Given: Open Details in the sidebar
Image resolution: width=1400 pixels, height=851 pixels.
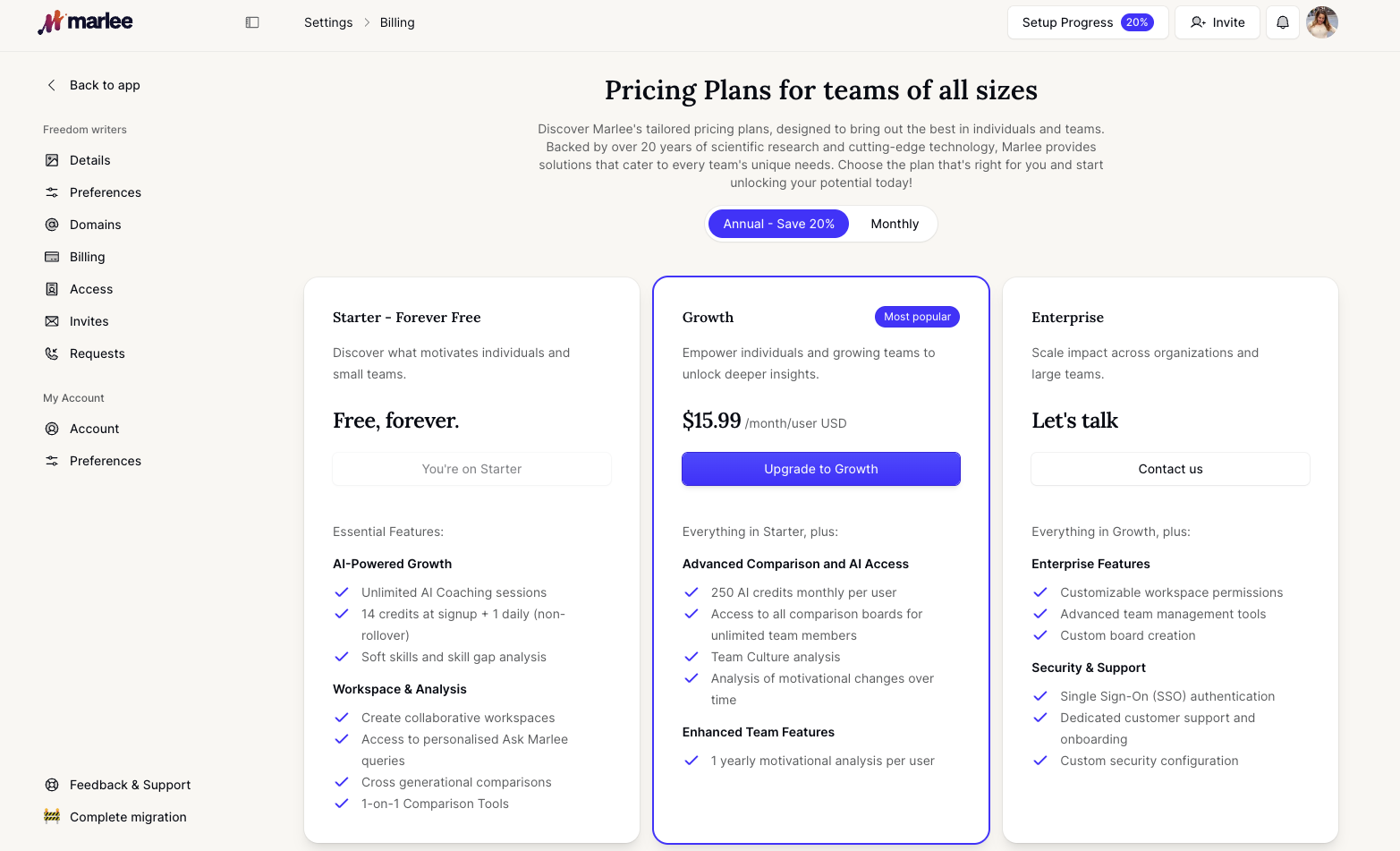Looking at the screenshot, I should pyautogui.click(x=90, y=160).
